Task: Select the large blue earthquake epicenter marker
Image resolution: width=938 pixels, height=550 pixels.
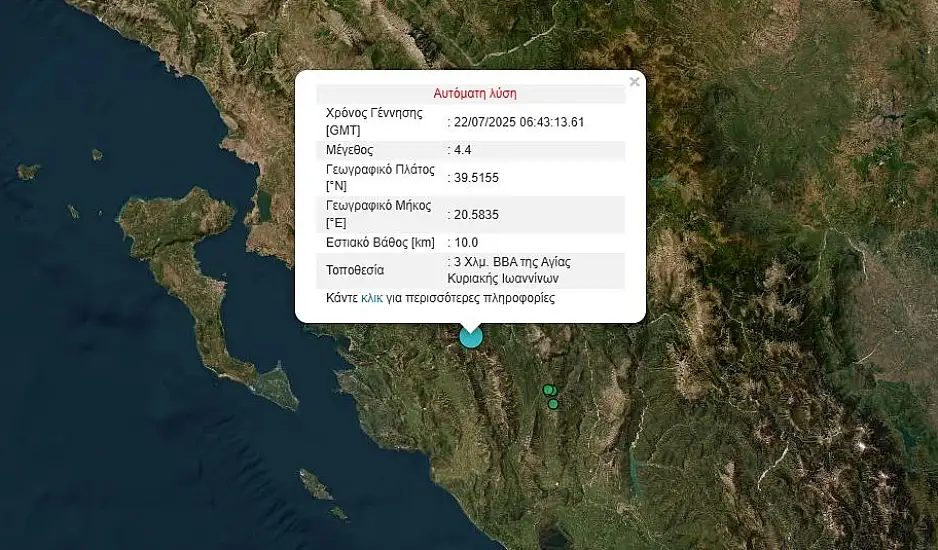Action: tap(471, 337)
